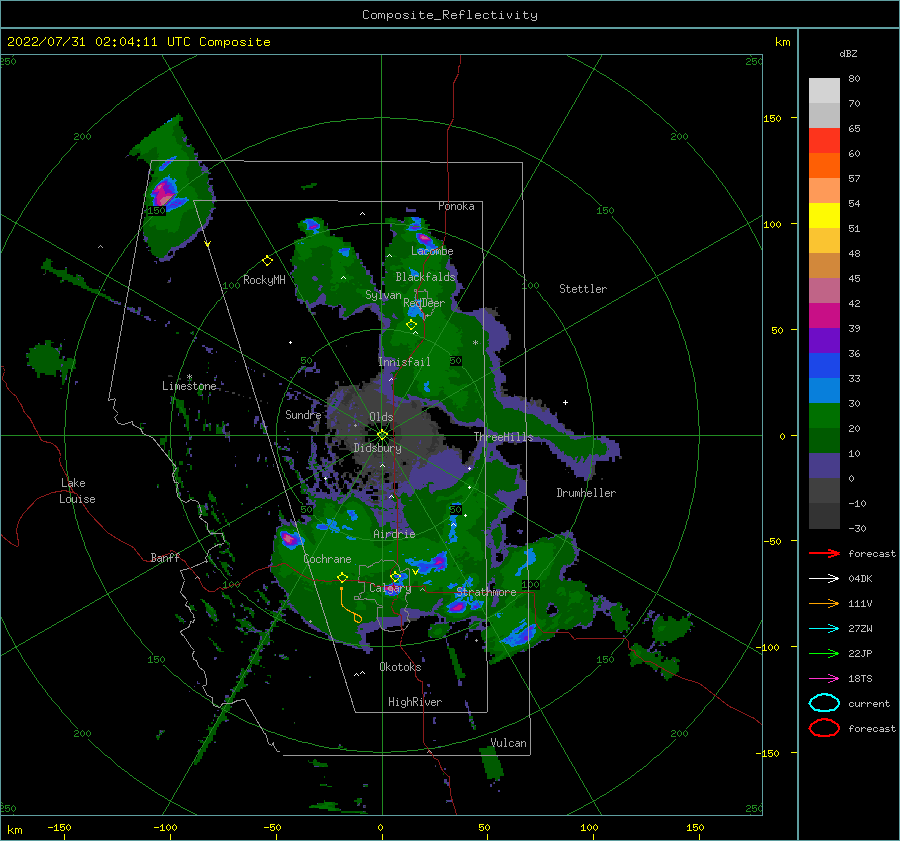Click the green 22JP arrow icon
Image resolution: width=900 pixels, height=841 pixels.
pyautogui.click(x=824, y=653)
